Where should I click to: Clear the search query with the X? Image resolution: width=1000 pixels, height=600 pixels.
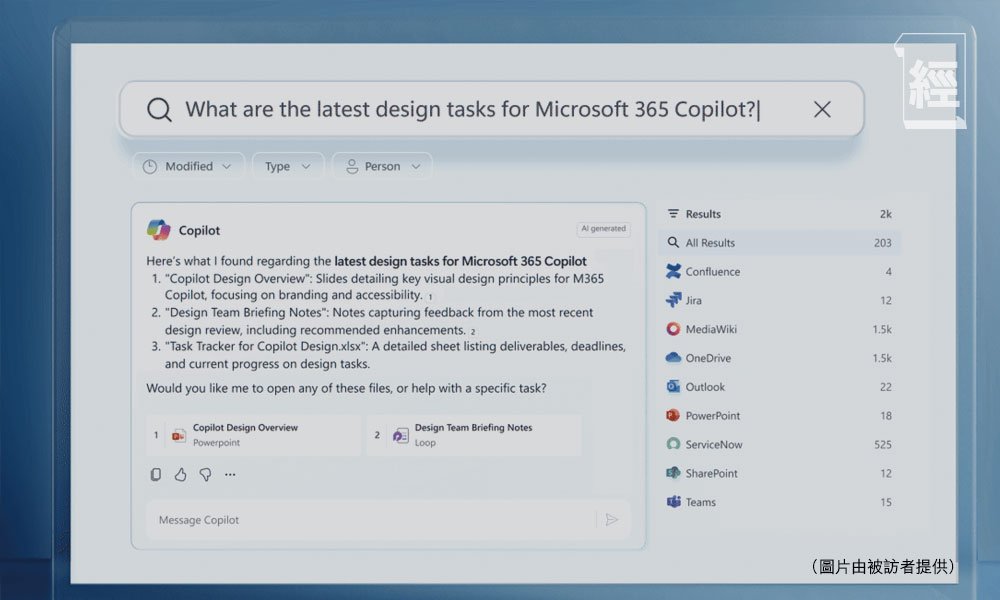(822, 110)
